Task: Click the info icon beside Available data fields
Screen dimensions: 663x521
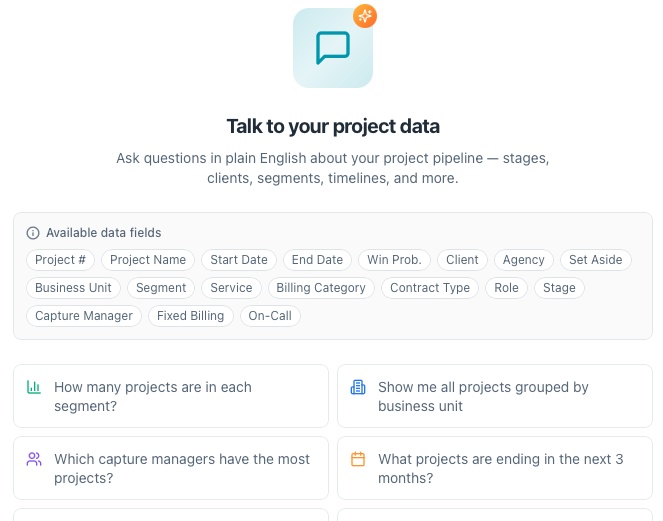Action: pos(33,233)
